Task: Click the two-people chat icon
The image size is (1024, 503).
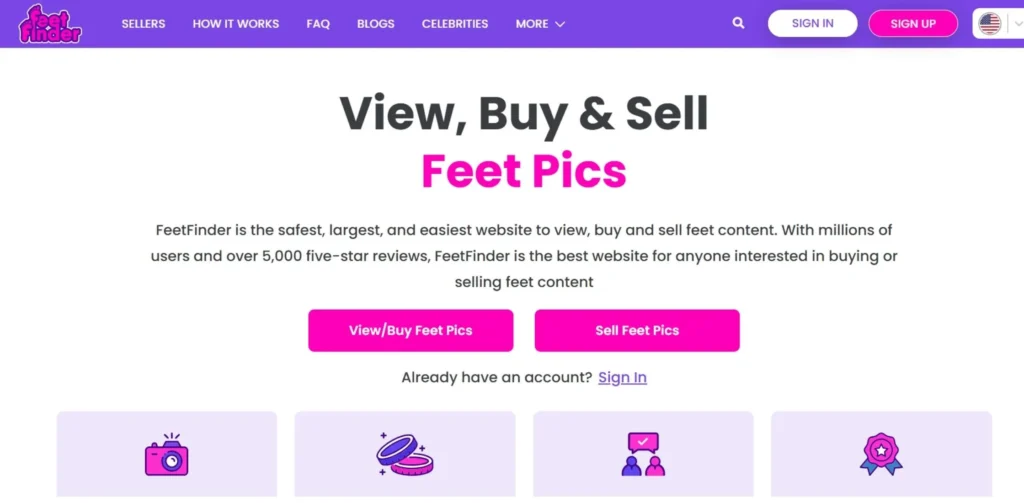Action: 642,454
